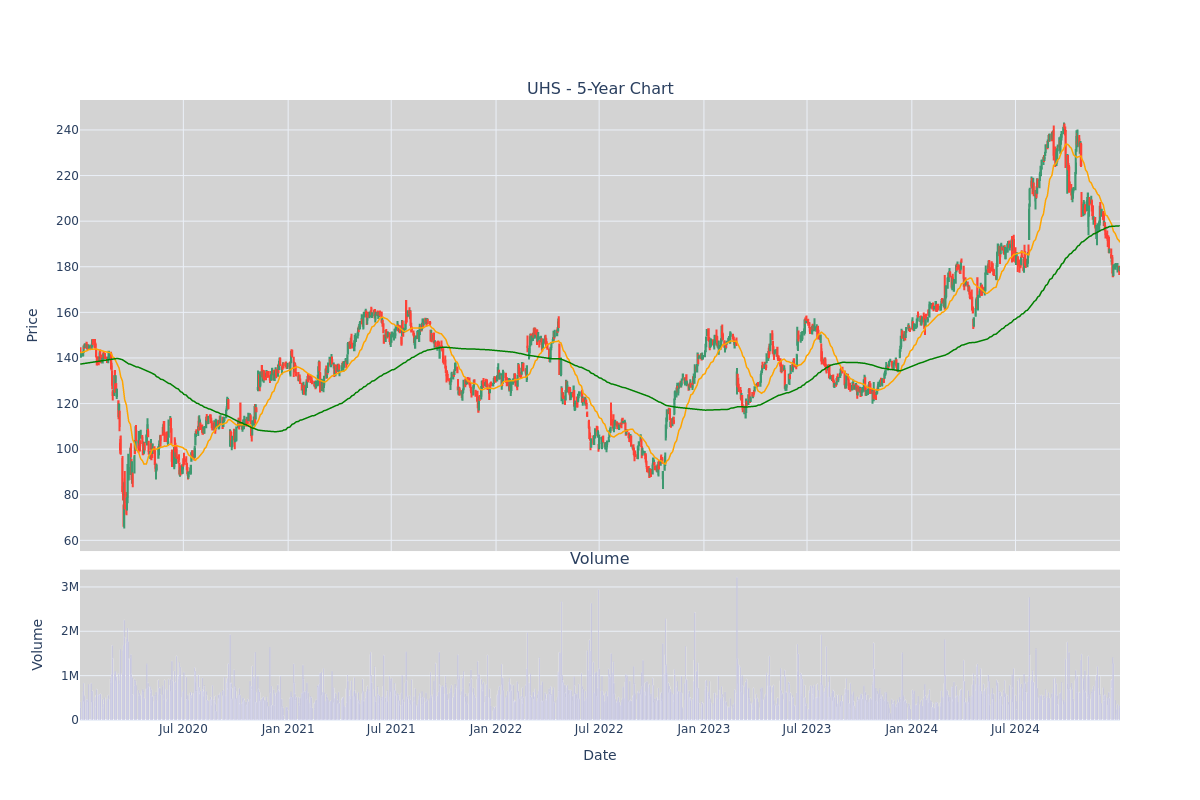
Task: Click the tallest volume bar above 3M
Action: 737,647
